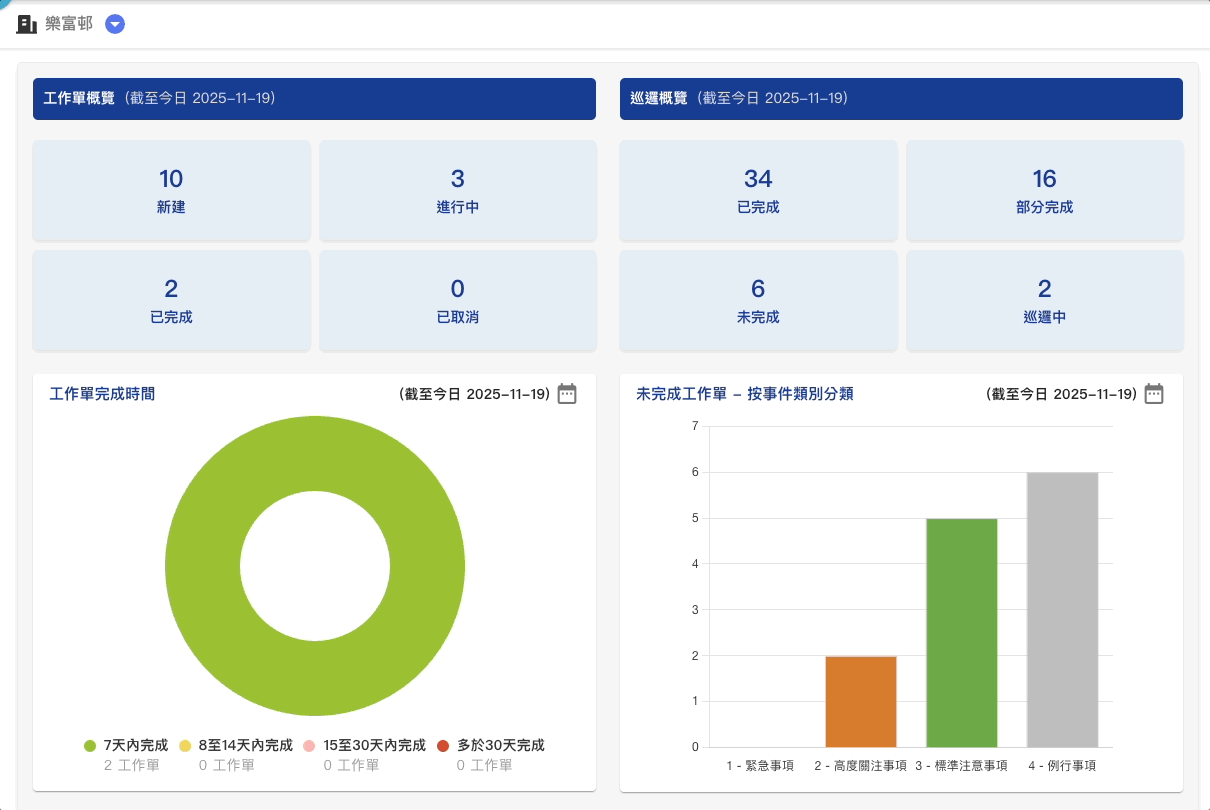Image resolution: width=1210 pixels, height=810 pixels.
Task: Open the 部分完成 card showing 16
Action: [1044, 190]
